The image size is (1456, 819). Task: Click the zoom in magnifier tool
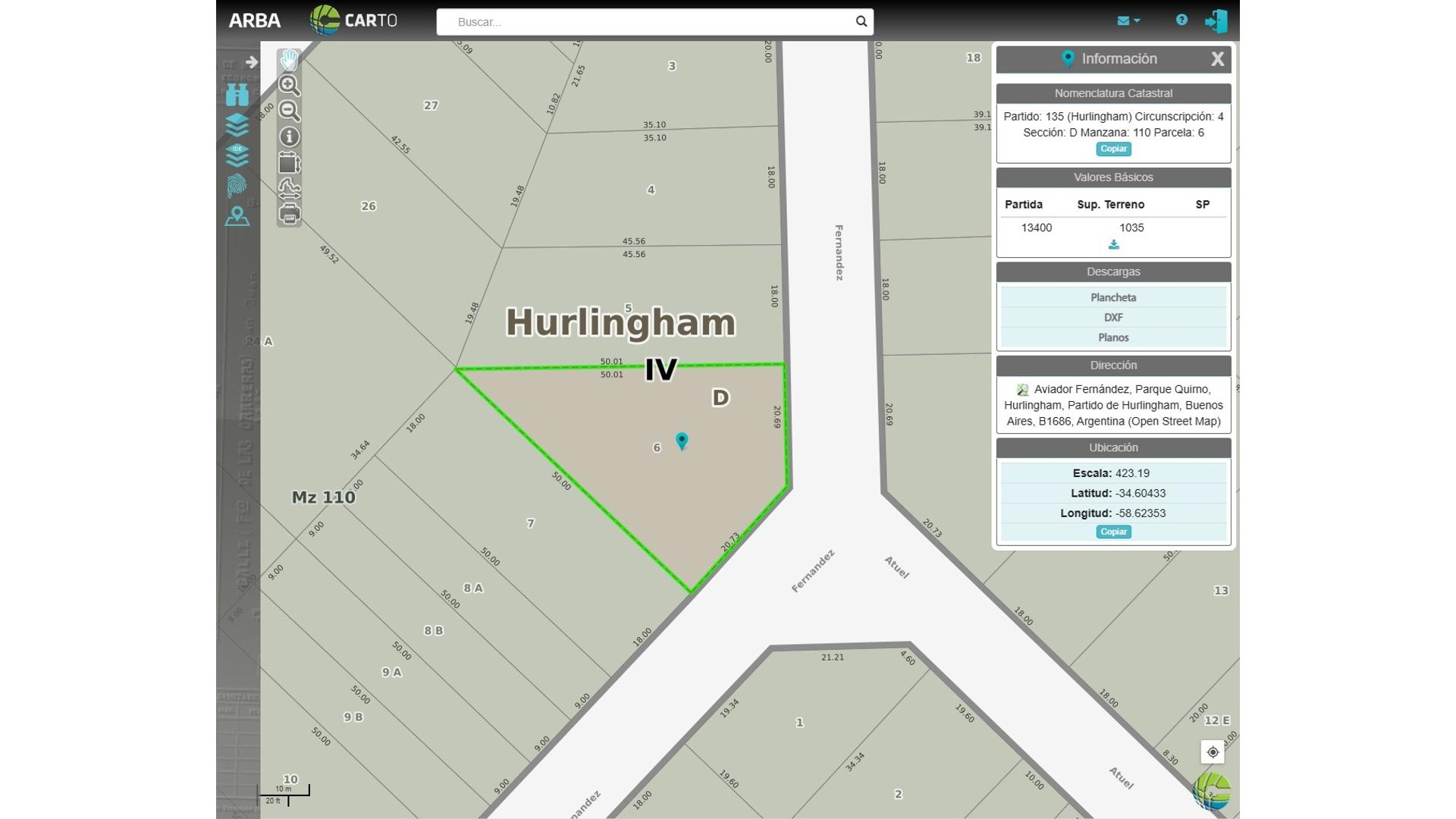[289, 85]
